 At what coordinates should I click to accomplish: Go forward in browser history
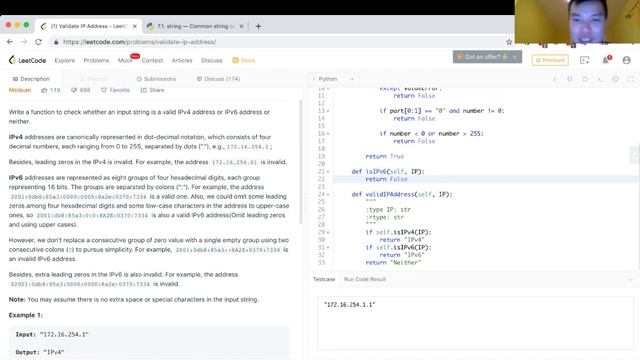24,42
